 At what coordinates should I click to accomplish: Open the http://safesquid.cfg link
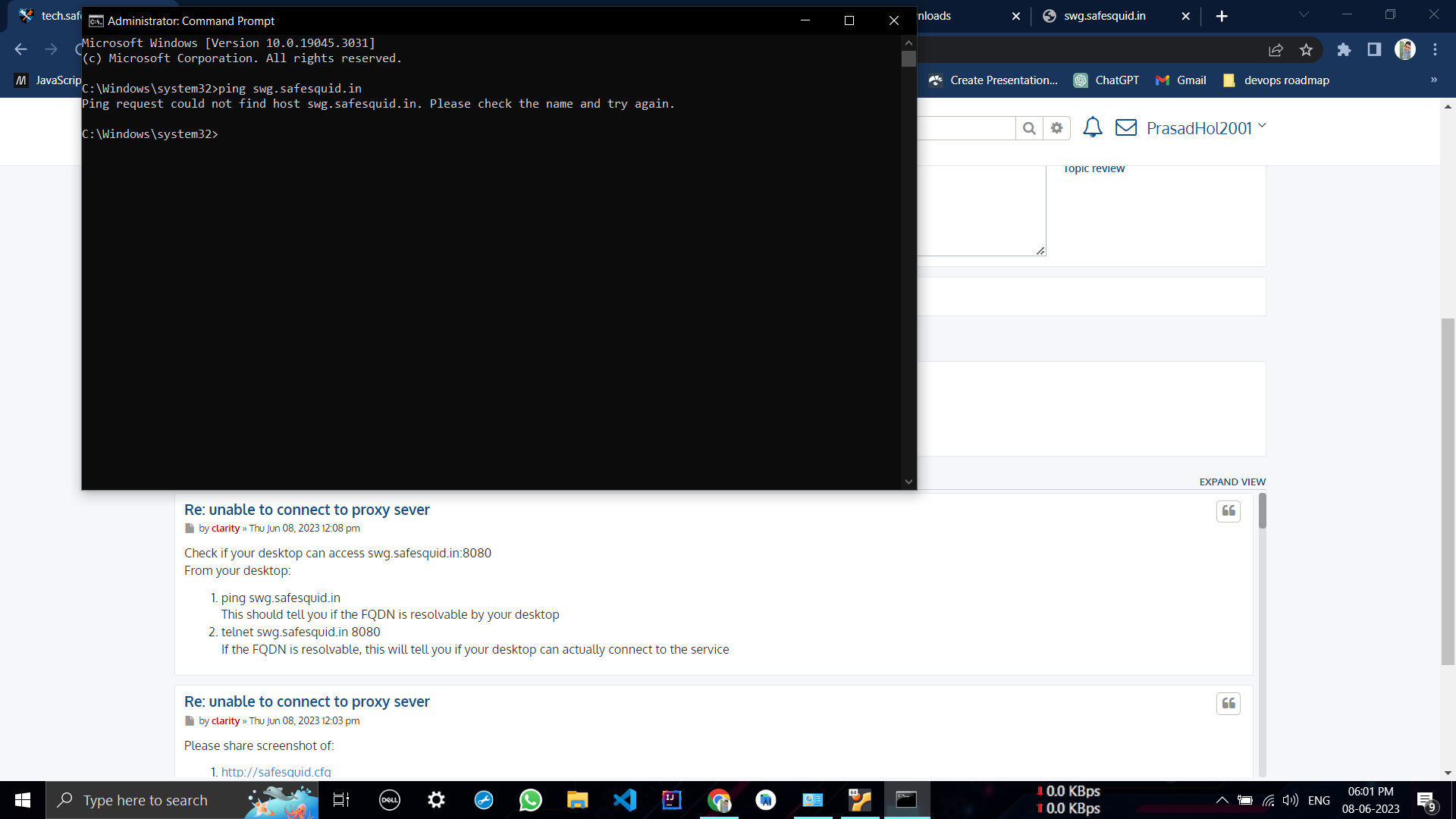pyautogui.click(x=275, y=771)
